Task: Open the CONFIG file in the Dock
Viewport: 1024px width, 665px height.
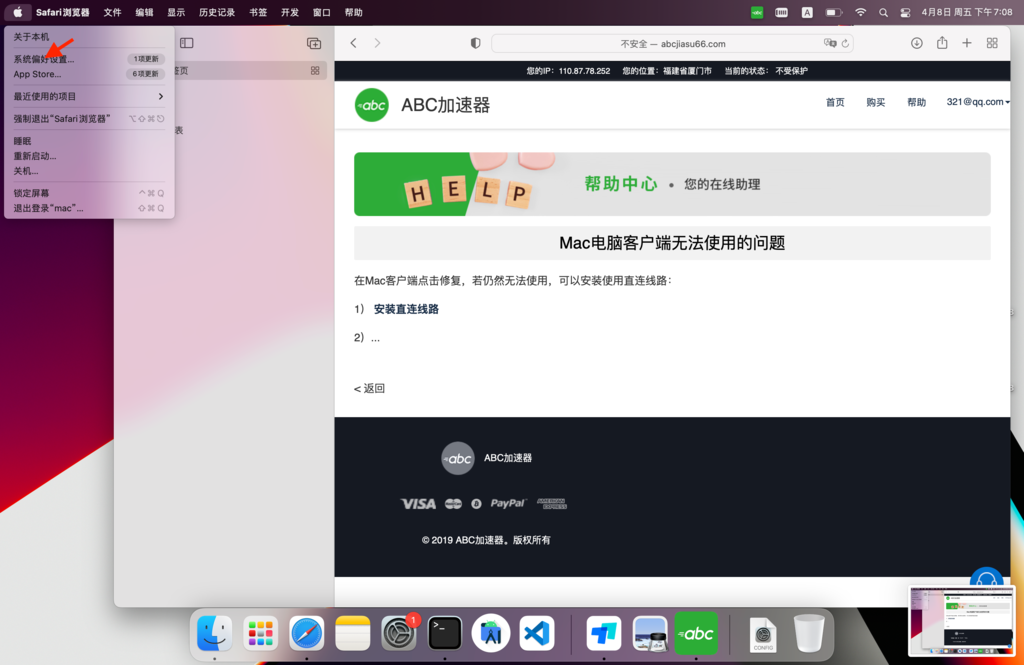Action: pyautogui.click(x=763, y=634)
